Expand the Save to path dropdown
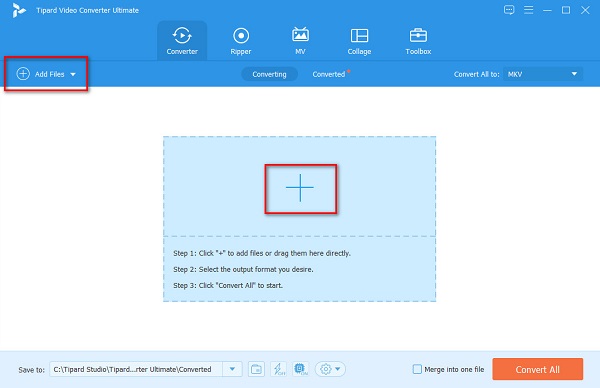Screen dimensions: 600x388 [232, 369]
